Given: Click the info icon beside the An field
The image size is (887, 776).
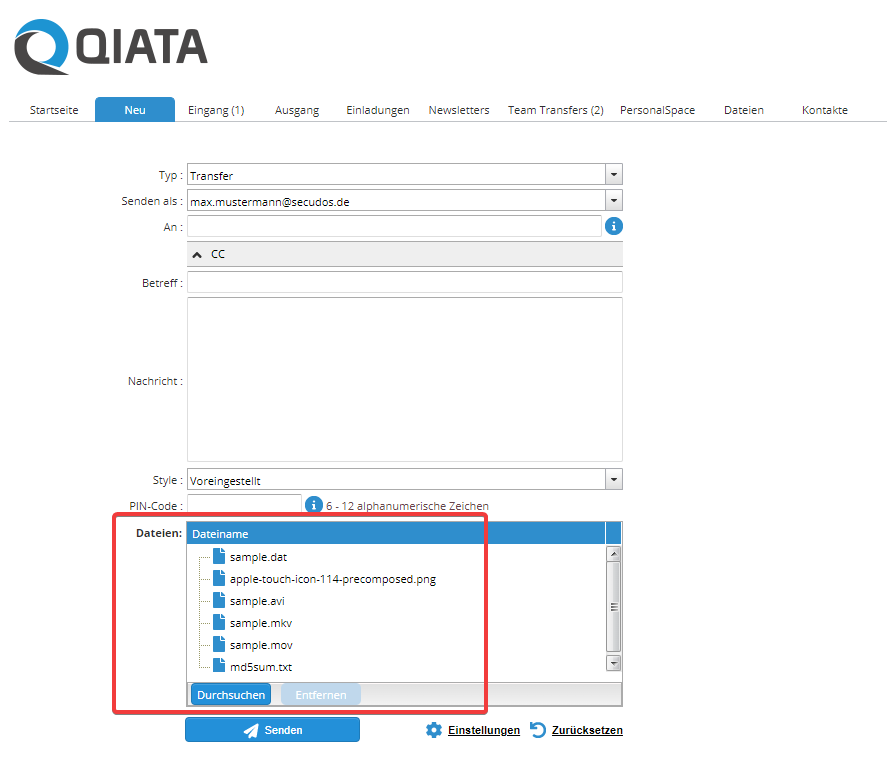Looking at the screenshot, I should 614,226.
